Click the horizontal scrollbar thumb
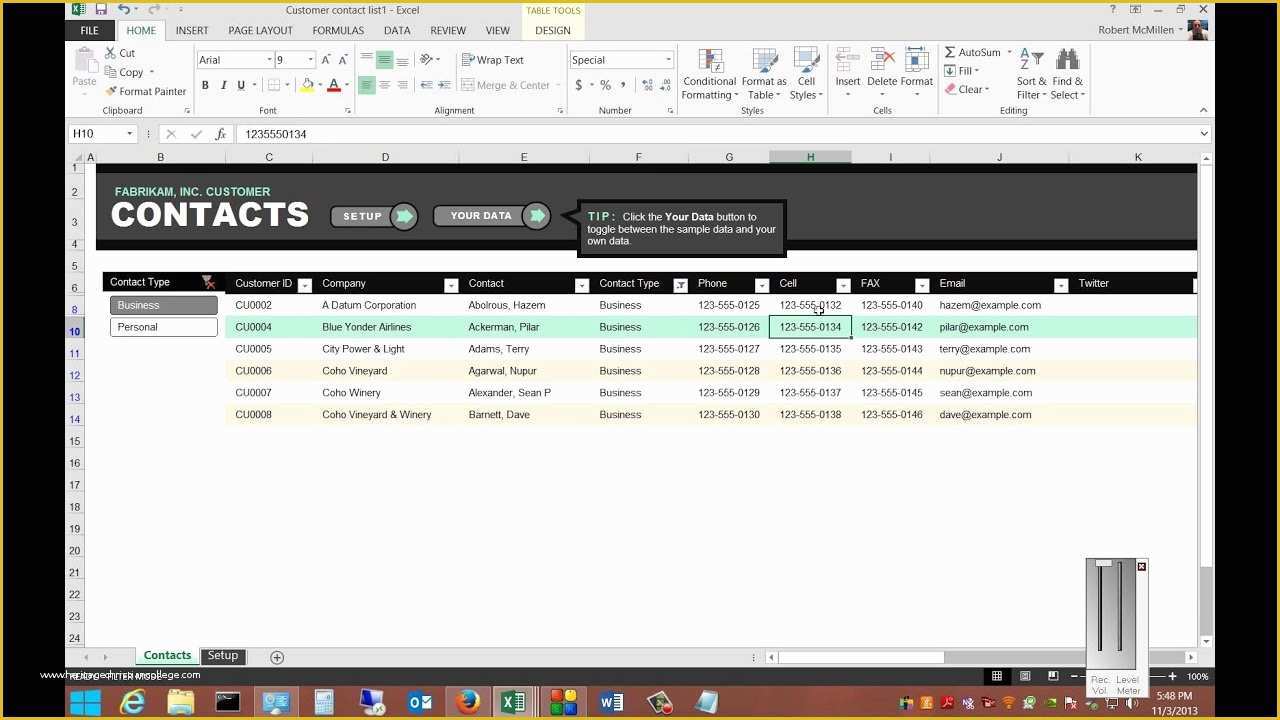Viewport: 1280px width, 720px height. (x=861, y=657)
